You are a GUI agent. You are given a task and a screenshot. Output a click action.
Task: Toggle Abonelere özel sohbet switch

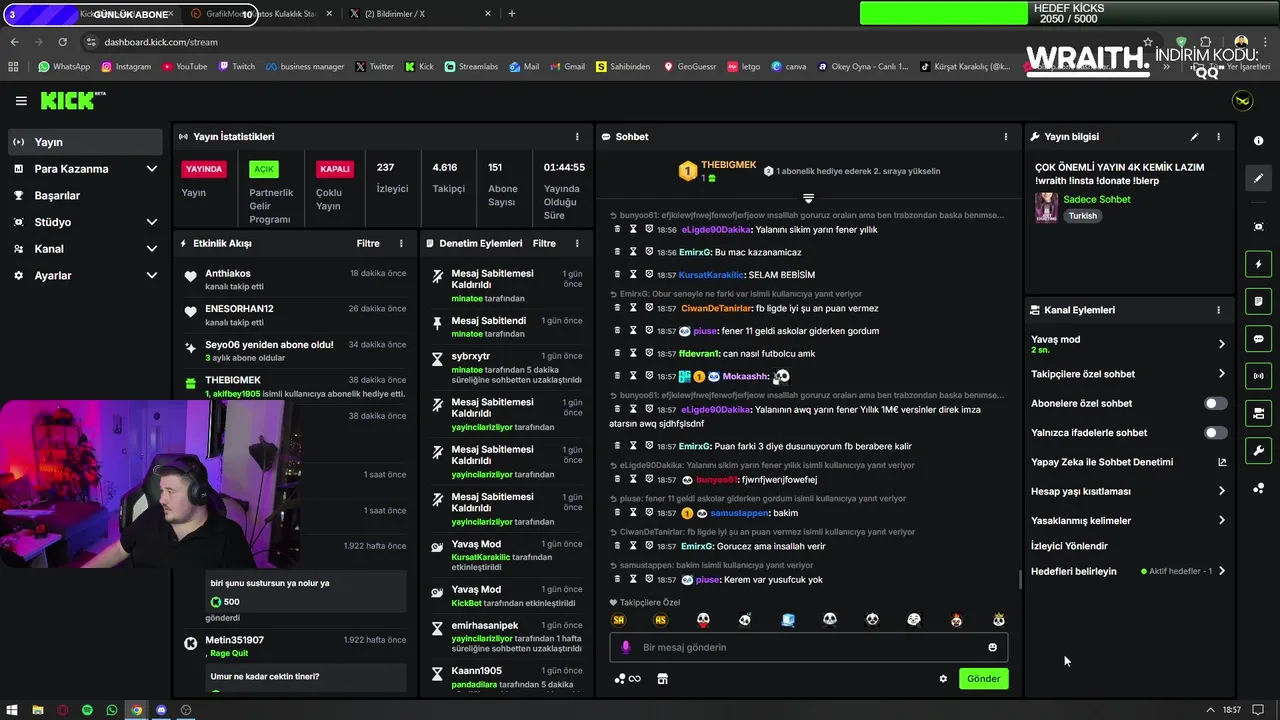click(x=1215, y=404)
